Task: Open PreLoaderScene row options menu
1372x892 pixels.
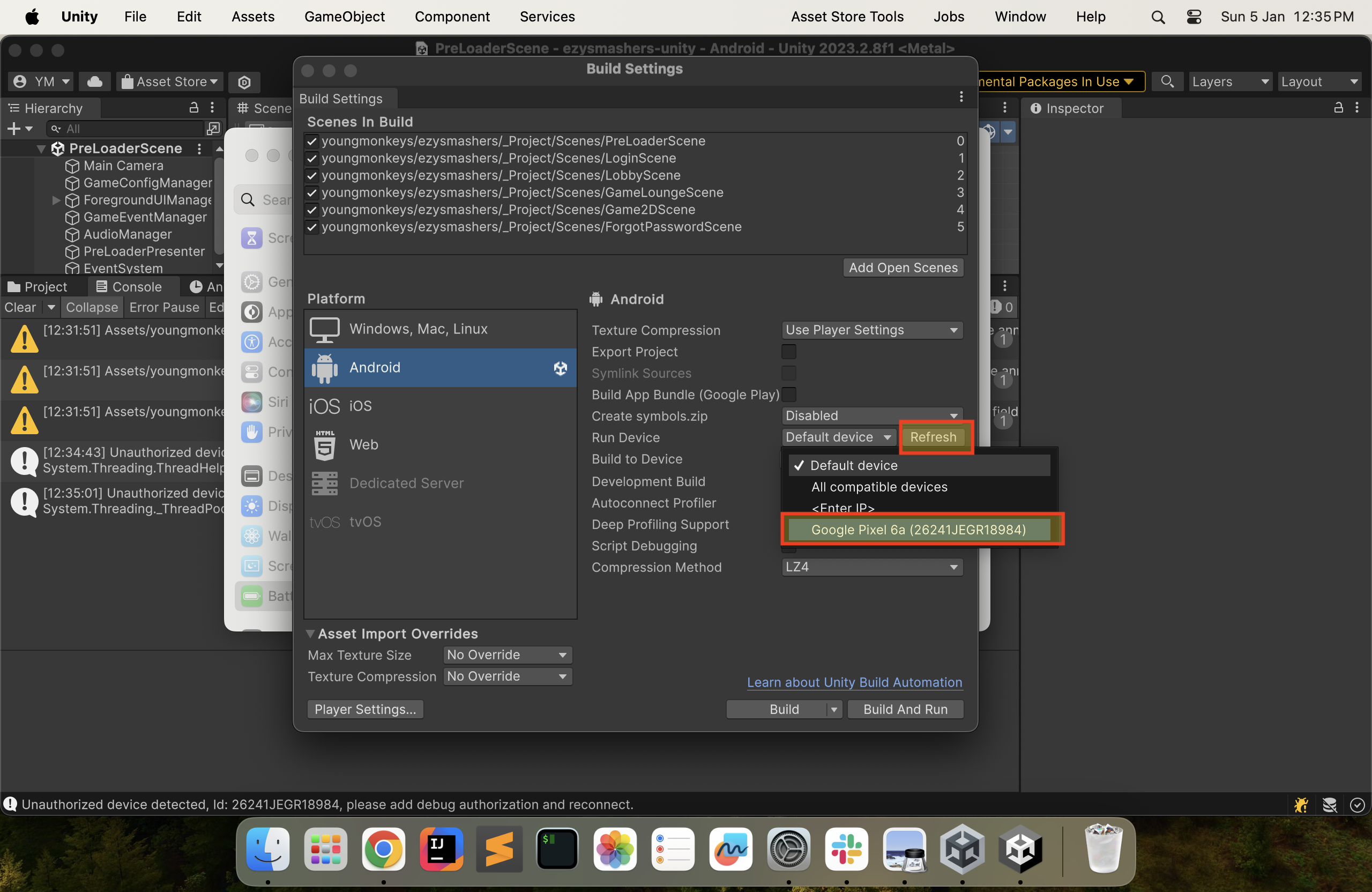Action: pos(199,149)
